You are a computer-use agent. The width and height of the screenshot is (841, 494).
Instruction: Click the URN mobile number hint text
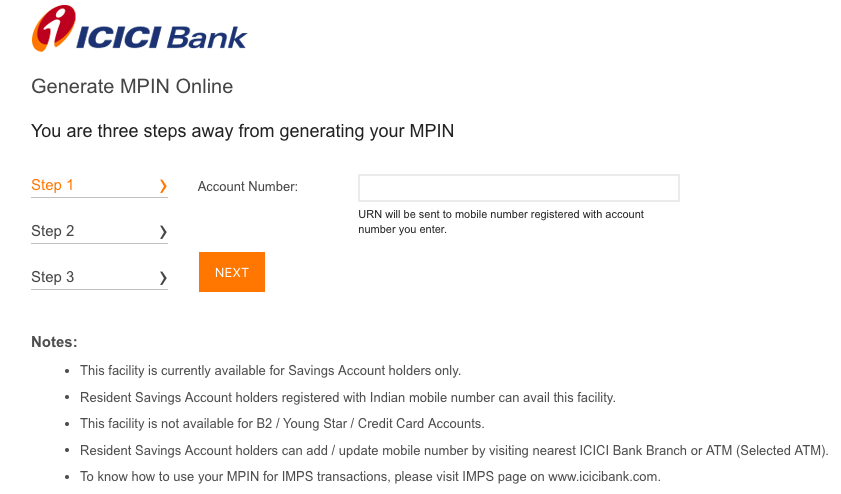(x=501, y=222)
